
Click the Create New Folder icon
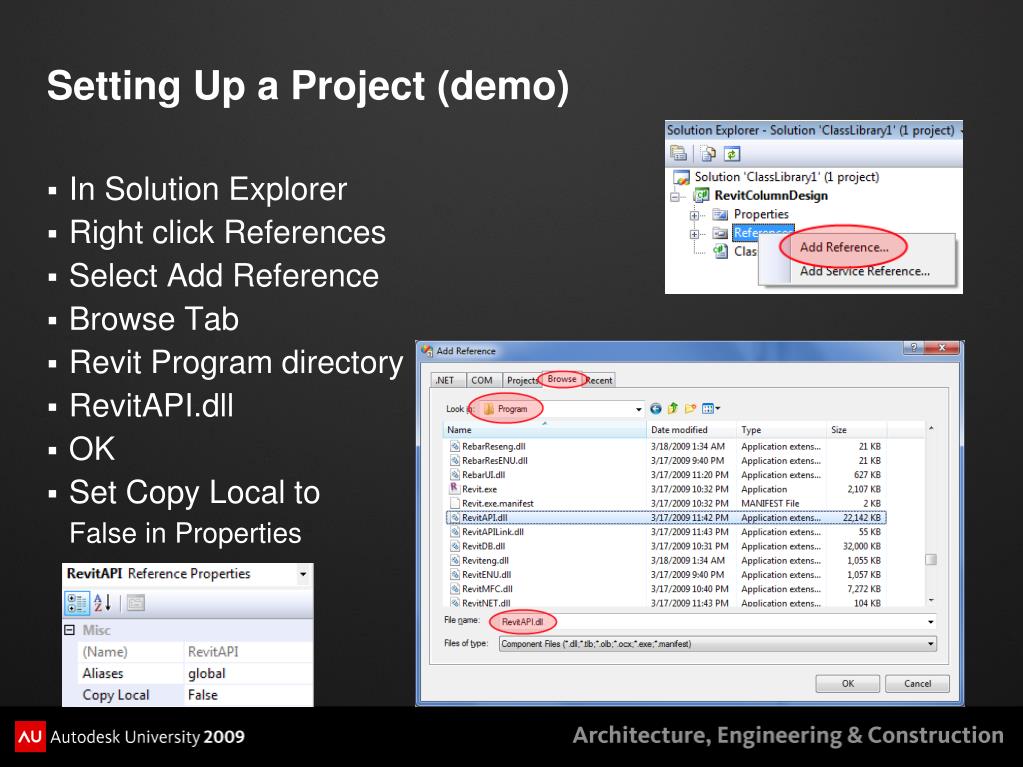(x=690, y=408)
